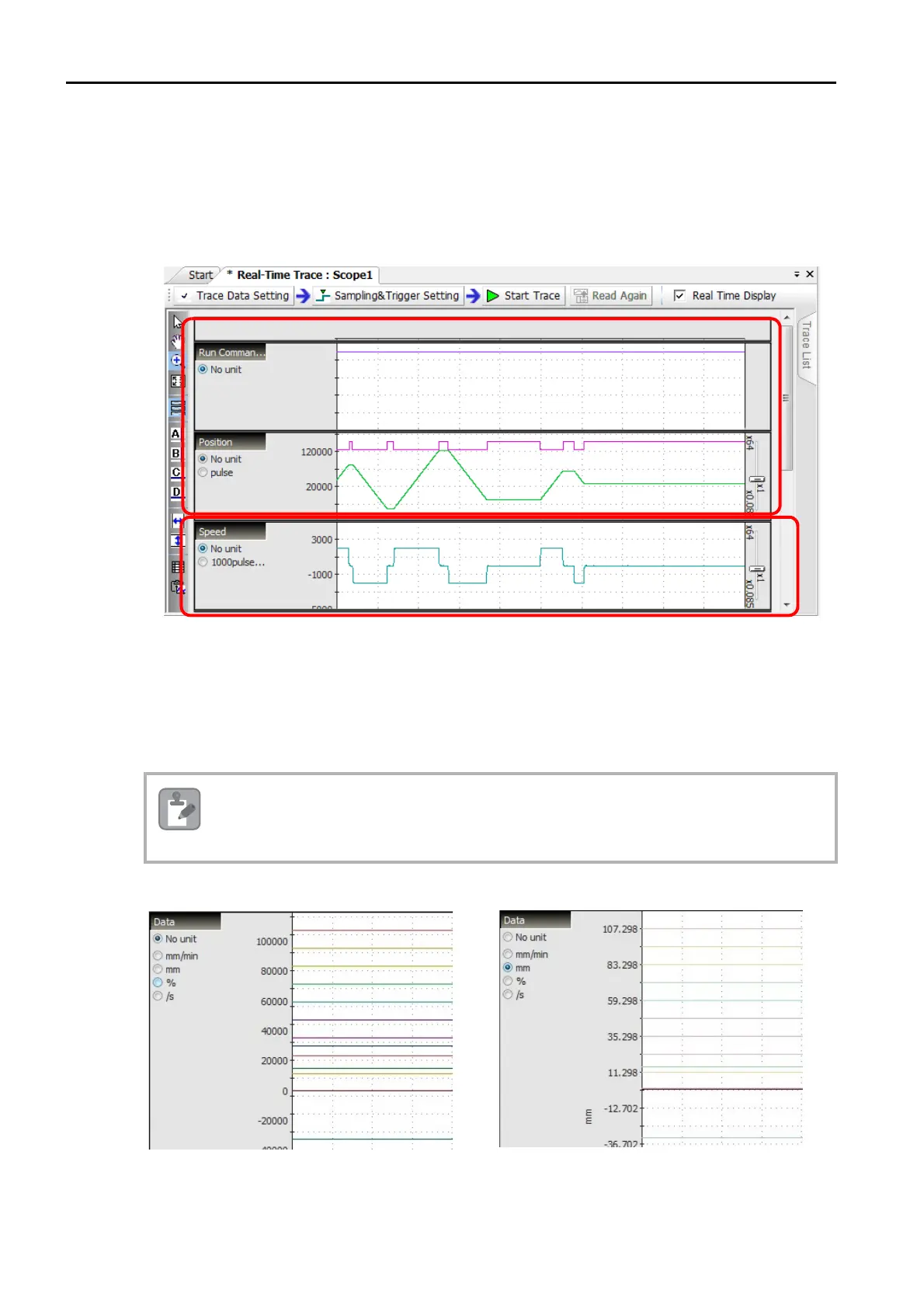Open Trace Data Setting
The image size is (924, 1308).
click(x=234, y=296)
